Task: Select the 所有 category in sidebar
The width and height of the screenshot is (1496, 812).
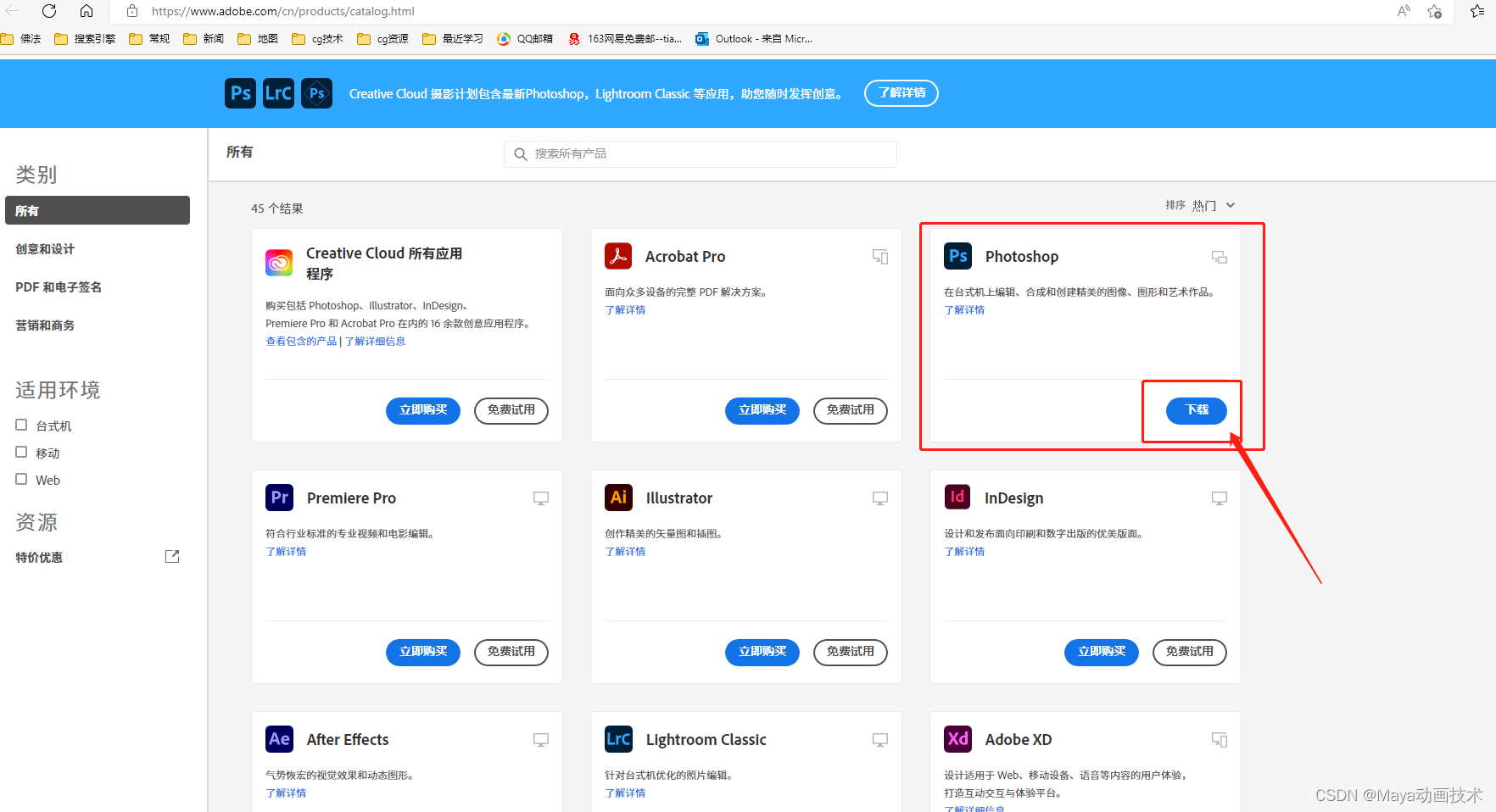Action: click(98, 210)
